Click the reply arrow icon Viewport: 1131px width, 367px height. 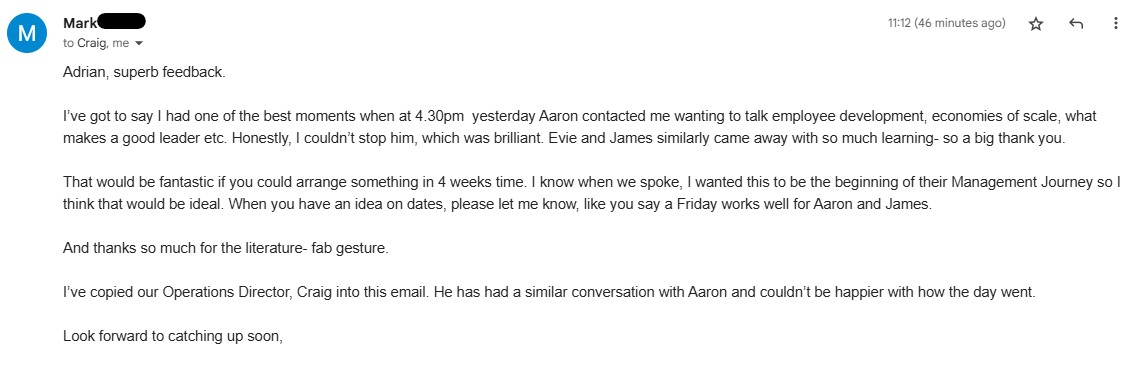point(1075,24)
